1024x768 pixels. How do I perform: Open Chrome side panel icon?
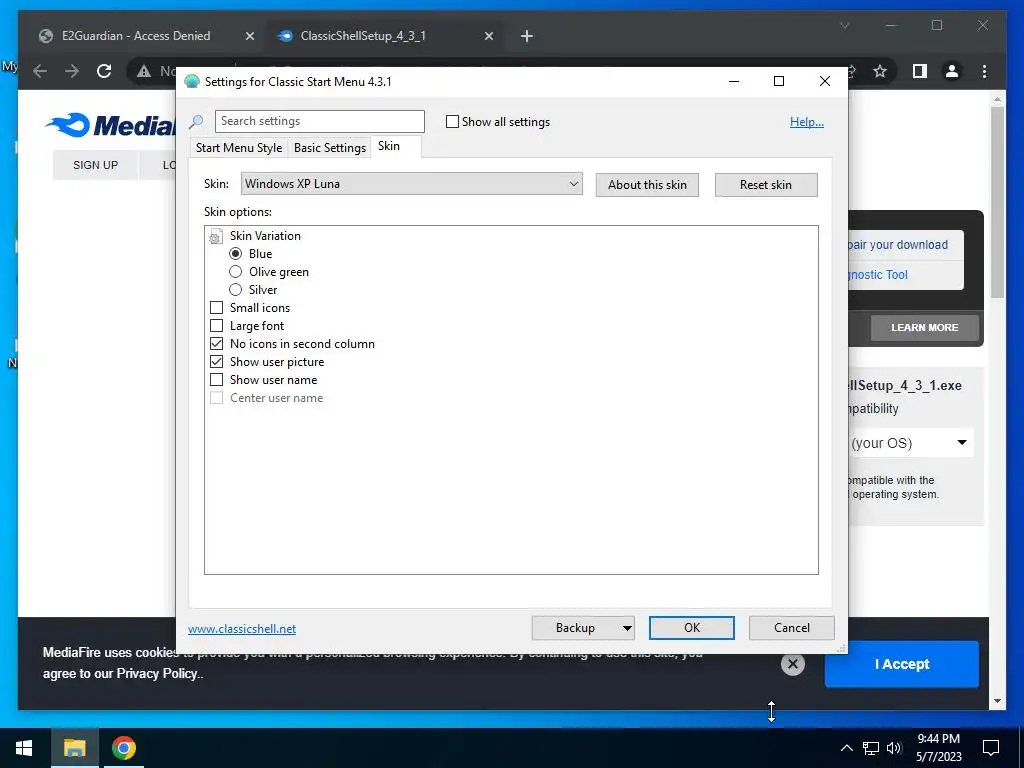coord(920,71)
